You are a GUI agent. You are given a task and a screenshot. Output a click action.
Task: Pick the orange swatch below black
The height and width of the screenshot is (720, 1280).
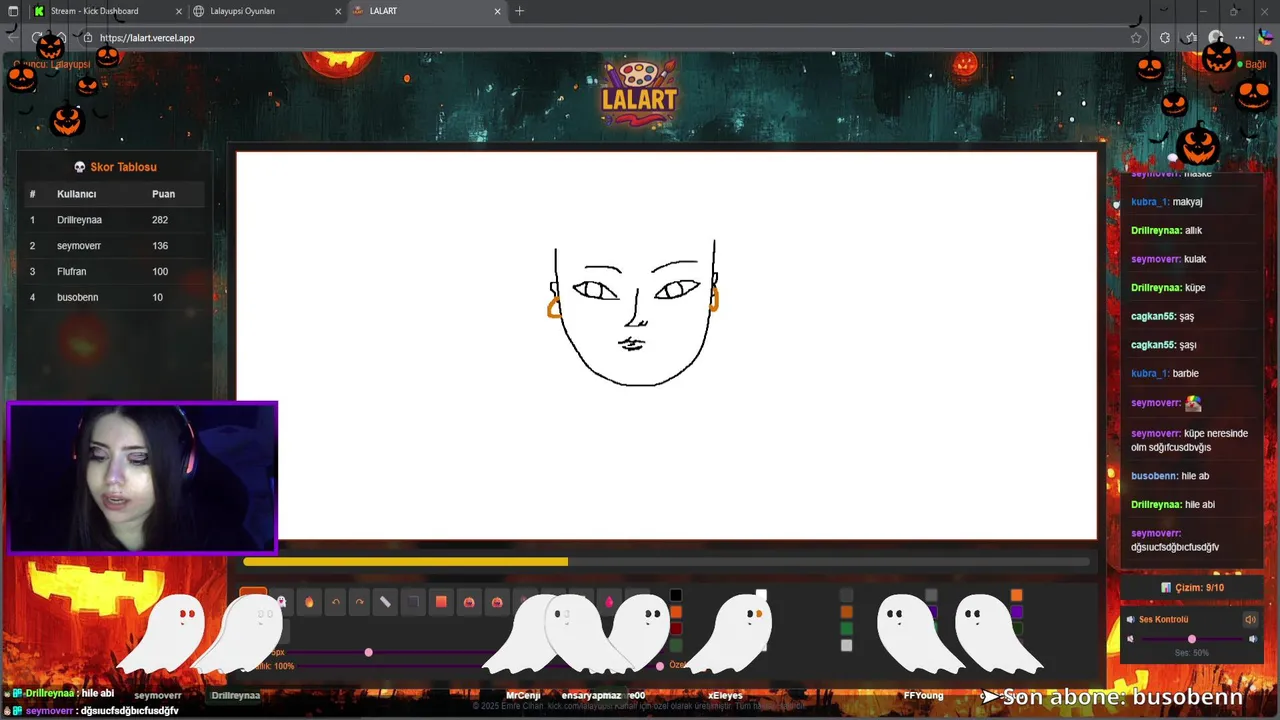click(x=676, y=612)
